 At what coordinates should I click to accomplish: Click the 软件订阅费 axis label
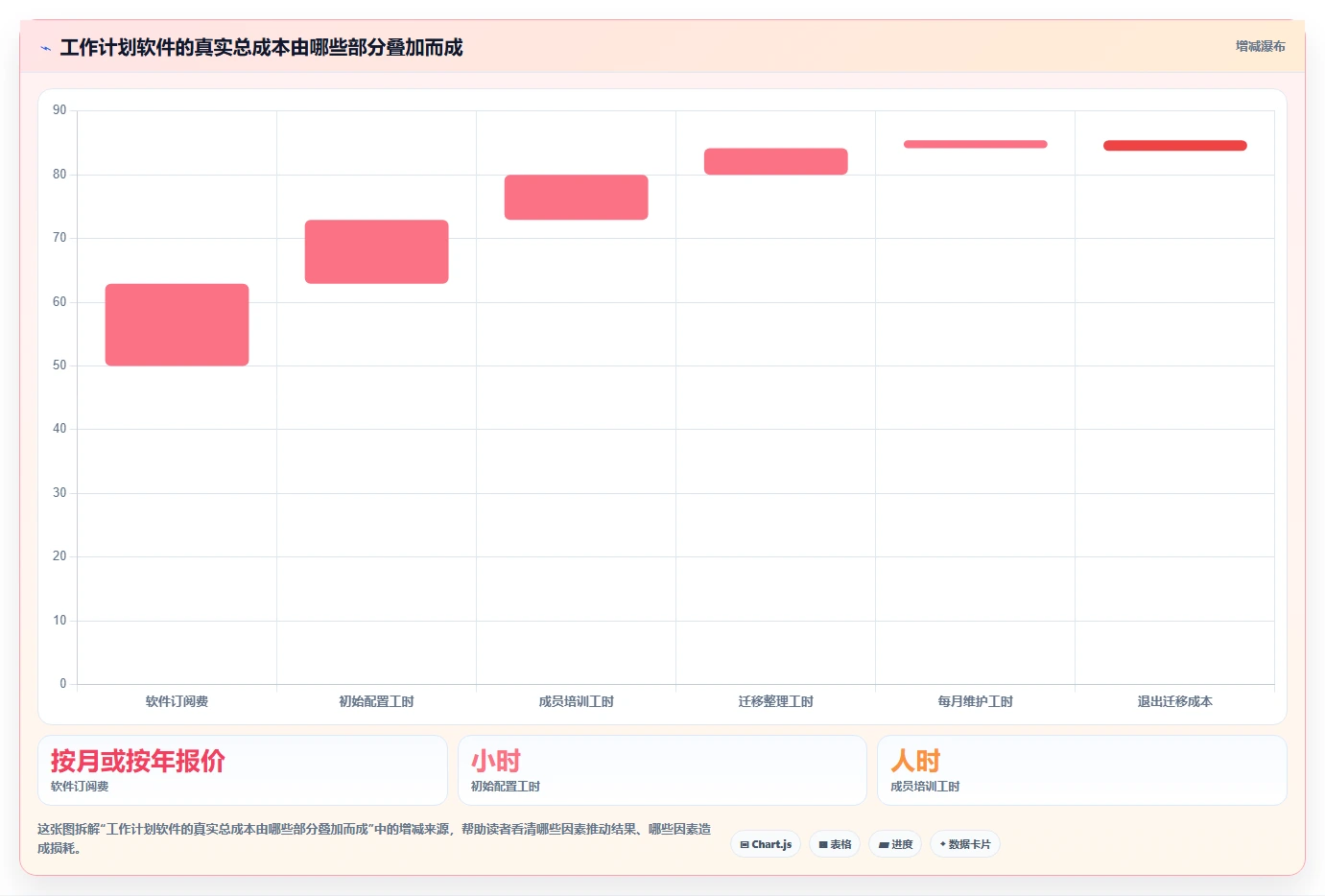177,701
